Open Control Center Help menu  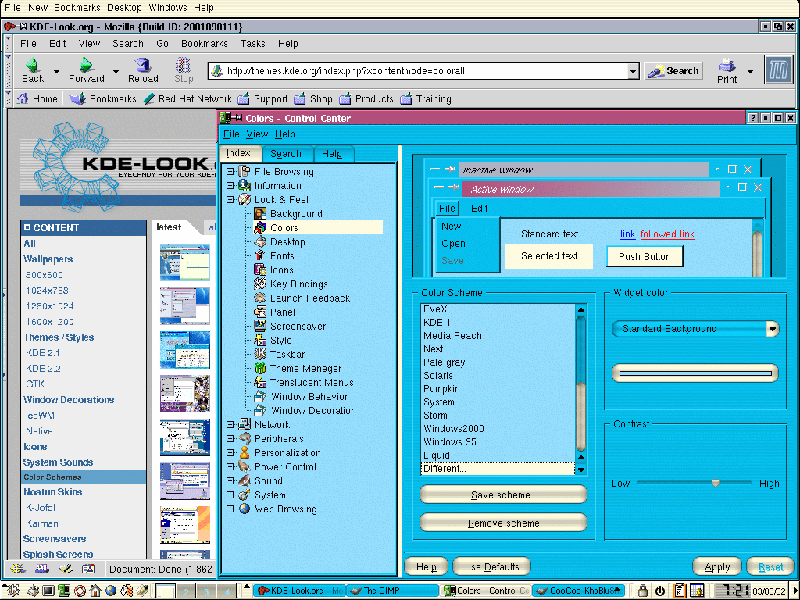click(285, 134)
